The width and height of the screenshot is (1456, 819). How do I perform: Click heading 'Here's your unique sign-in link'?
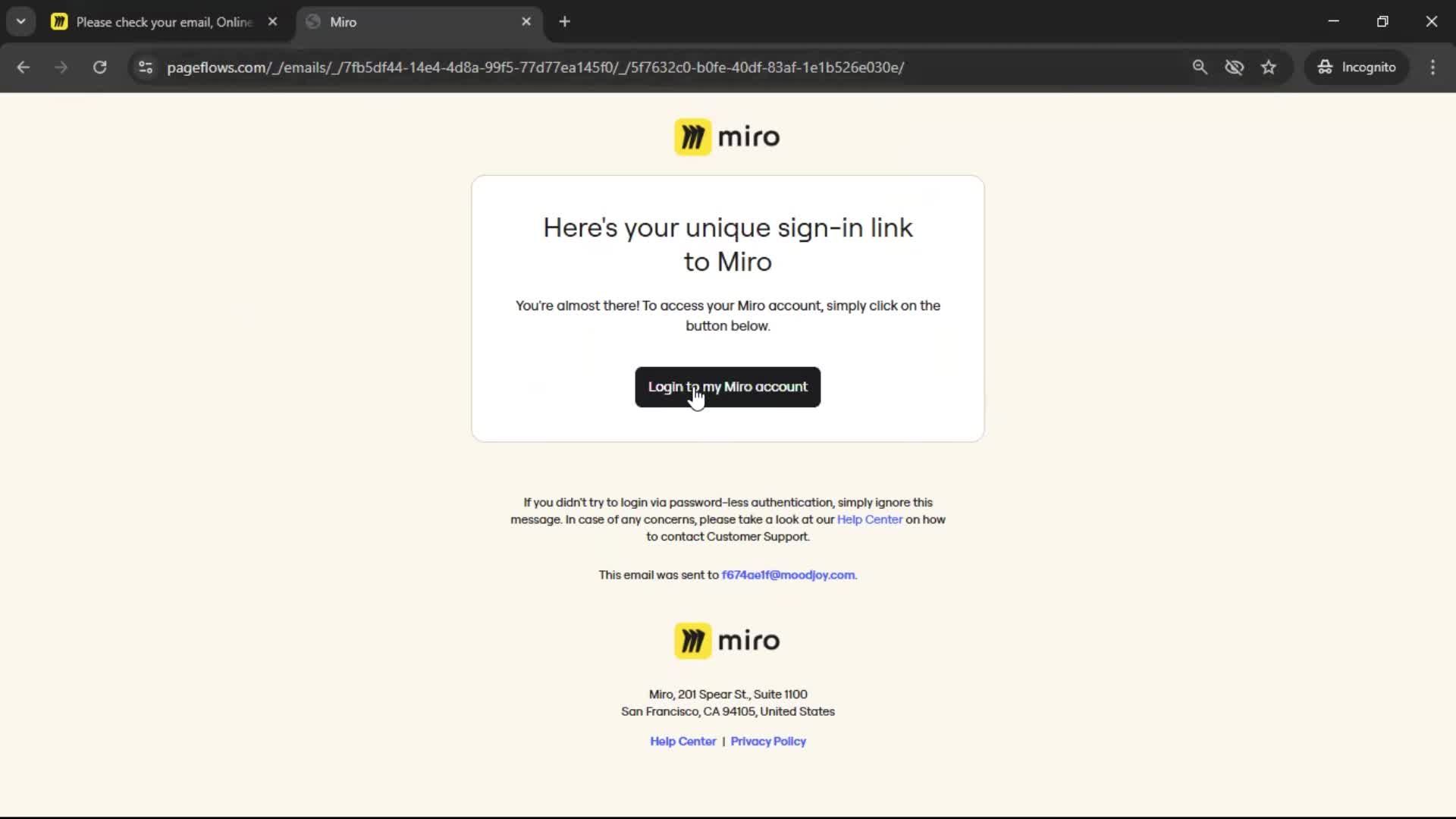point(727,244)
